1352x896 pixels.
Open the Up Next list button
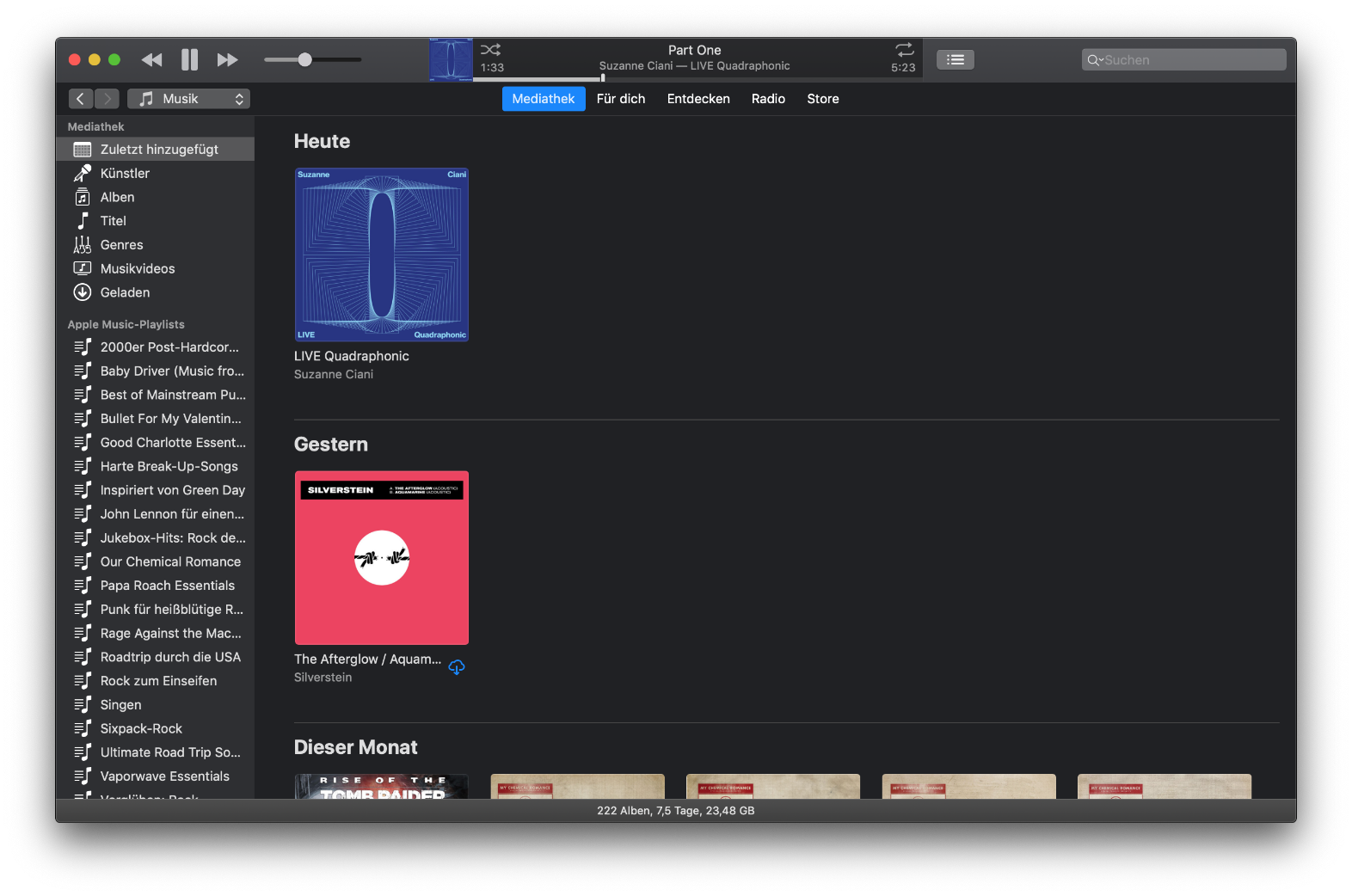click(955, 59)
